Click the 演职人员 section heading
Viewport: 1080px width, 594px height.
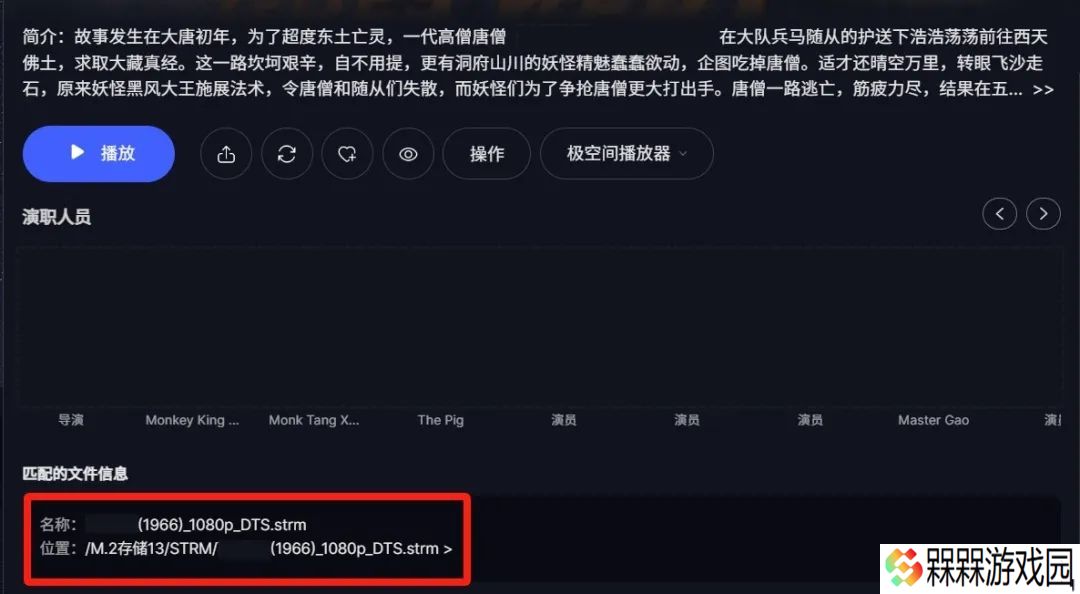56,217
